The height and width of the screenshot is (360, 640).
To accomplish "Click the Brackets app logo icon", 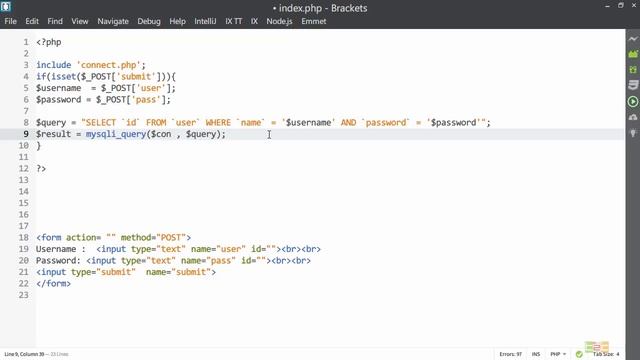I will point(6,7).
